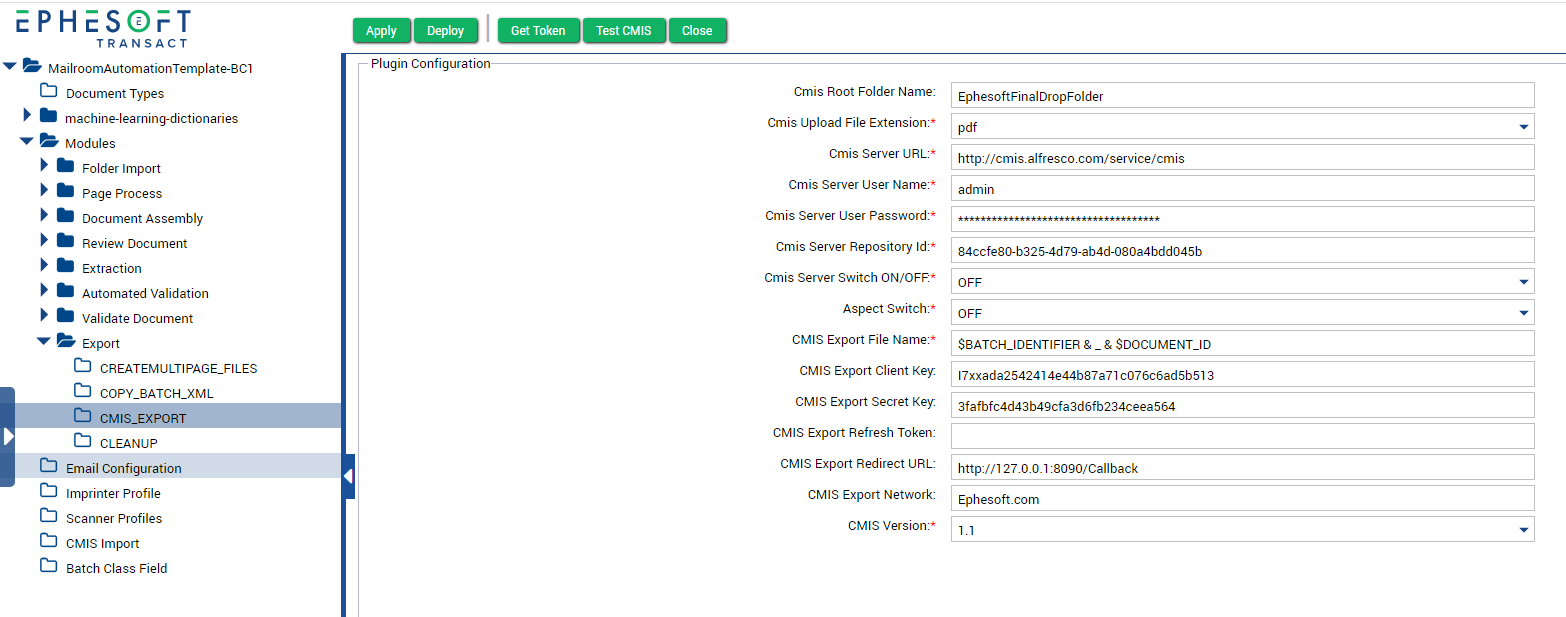Click the Imprinter Profile folder icon

tap(48, 491)
